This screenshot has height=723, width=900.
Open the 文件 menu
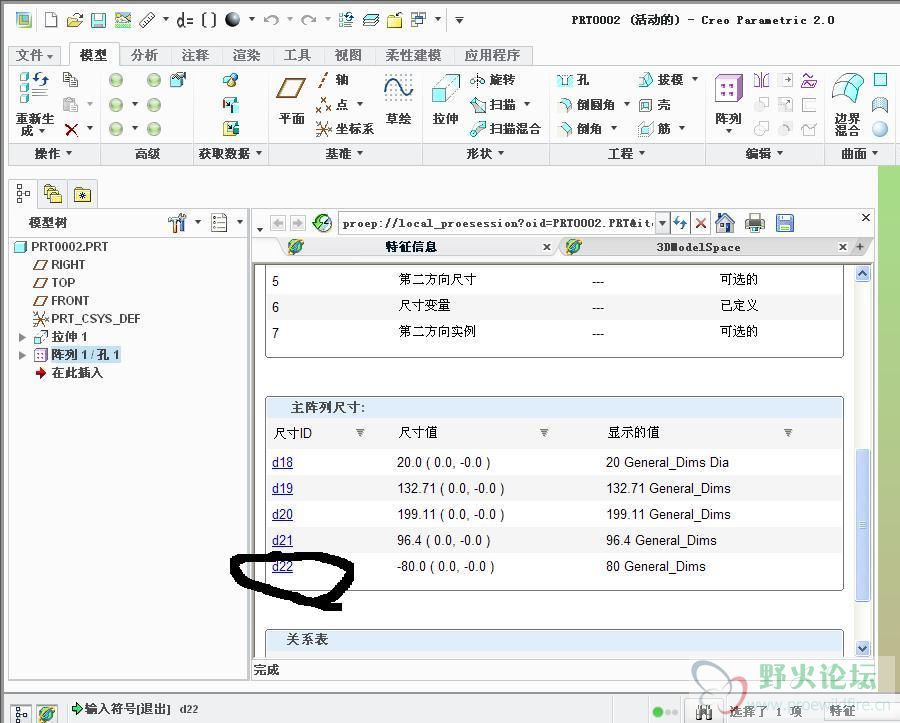click(x=34, y=55)
